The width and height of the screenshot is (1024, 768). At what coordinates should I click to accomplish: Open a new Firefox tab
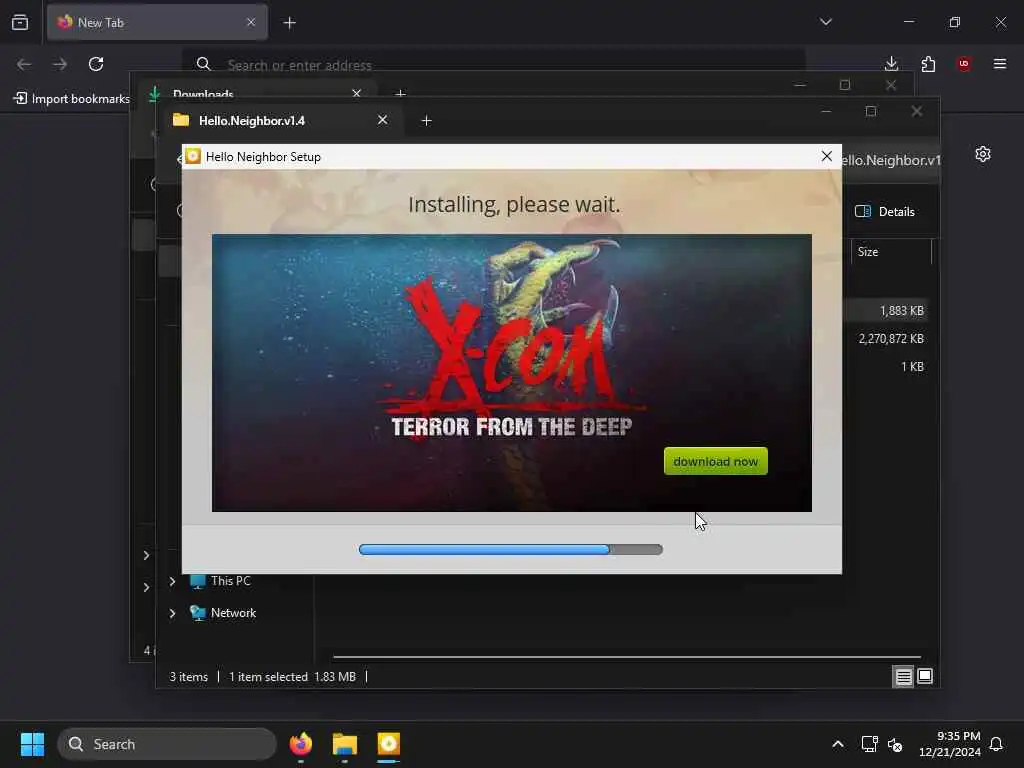pyautogui.click(x=289, y=23)
